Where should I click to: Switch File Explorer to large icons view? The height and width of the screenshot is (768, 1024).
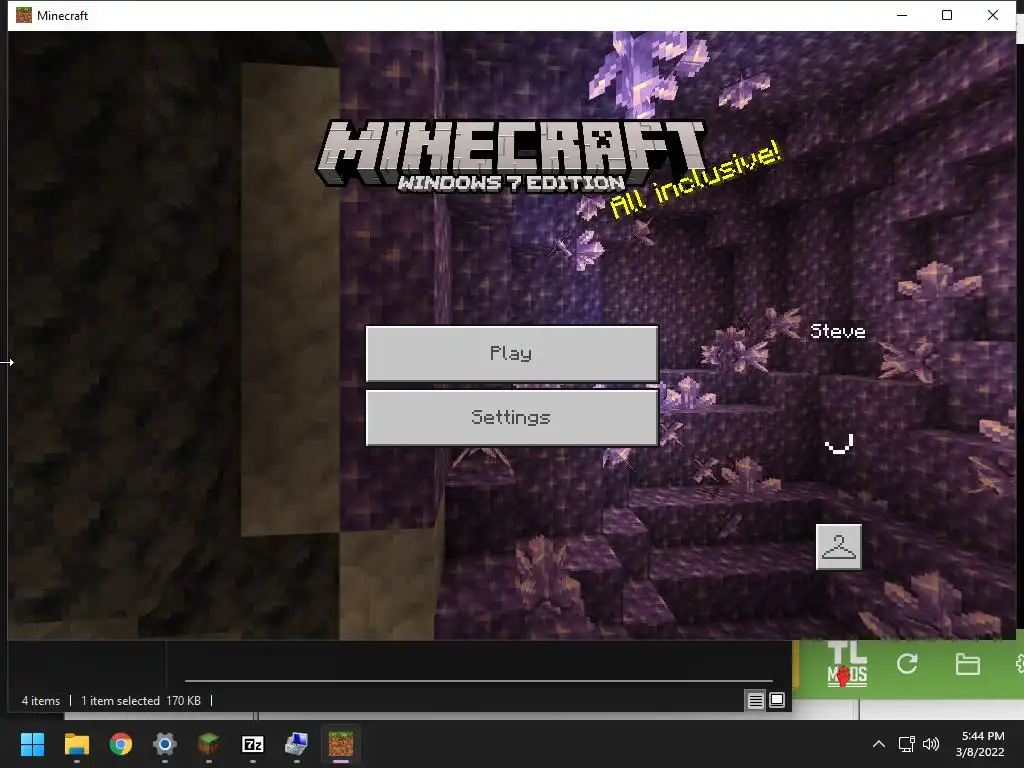tap(777, 701)
